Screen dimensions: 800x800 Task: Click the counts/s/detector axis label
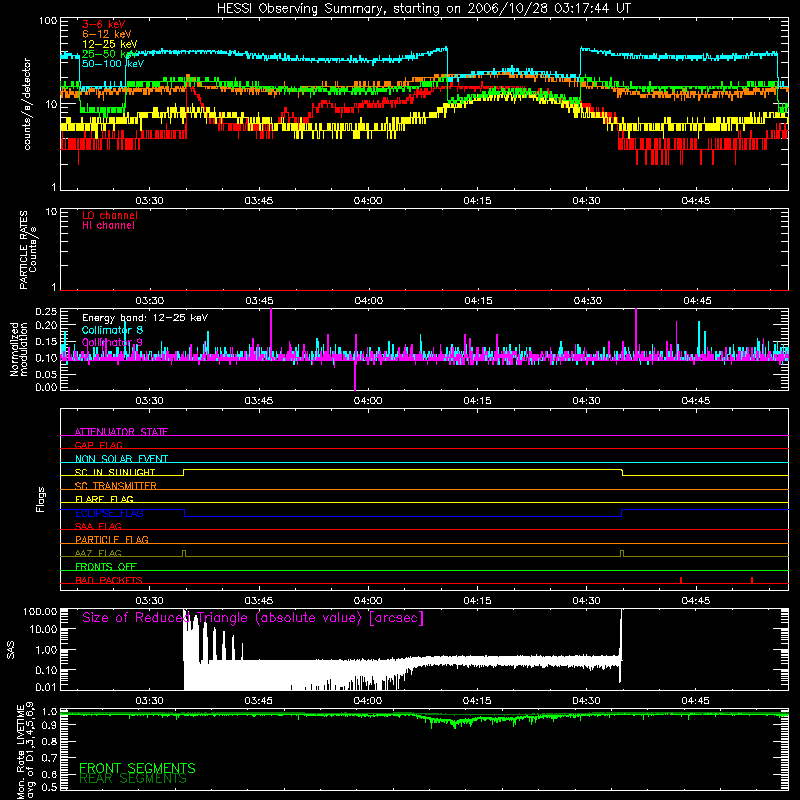click(x=27, y=104)
